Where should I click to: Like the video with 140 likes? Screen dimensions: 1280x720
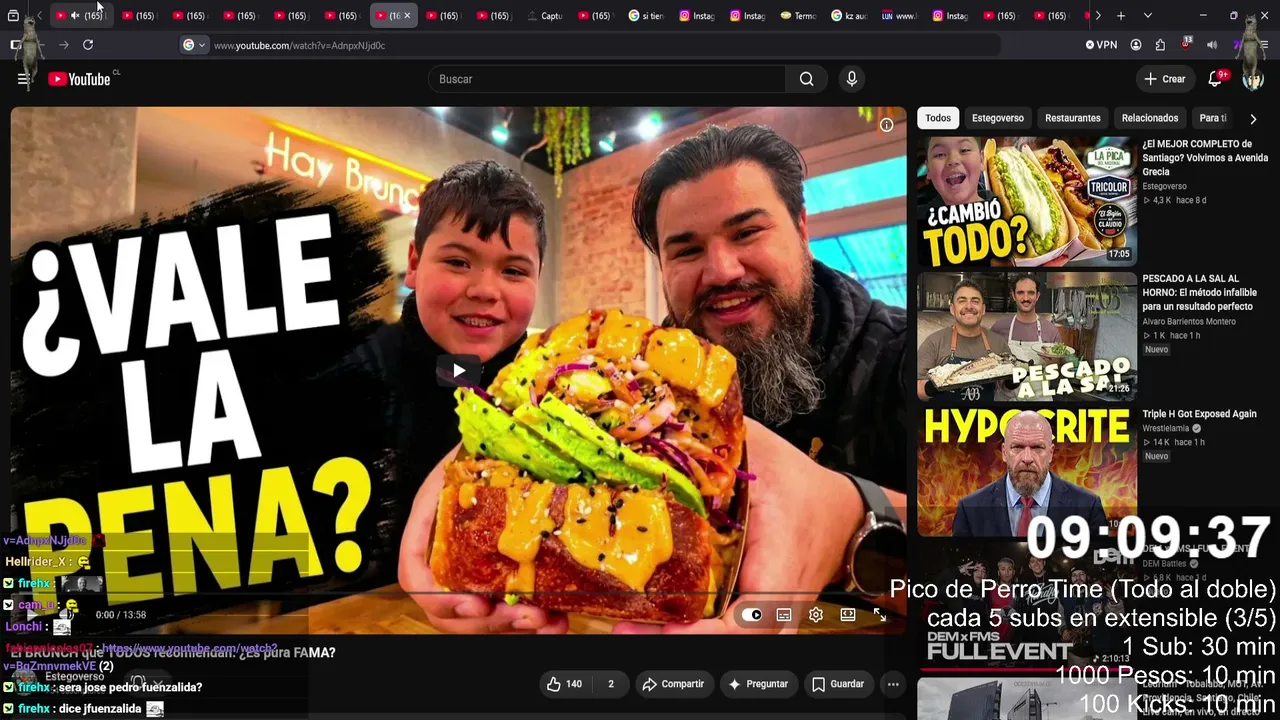click(564, 684)
